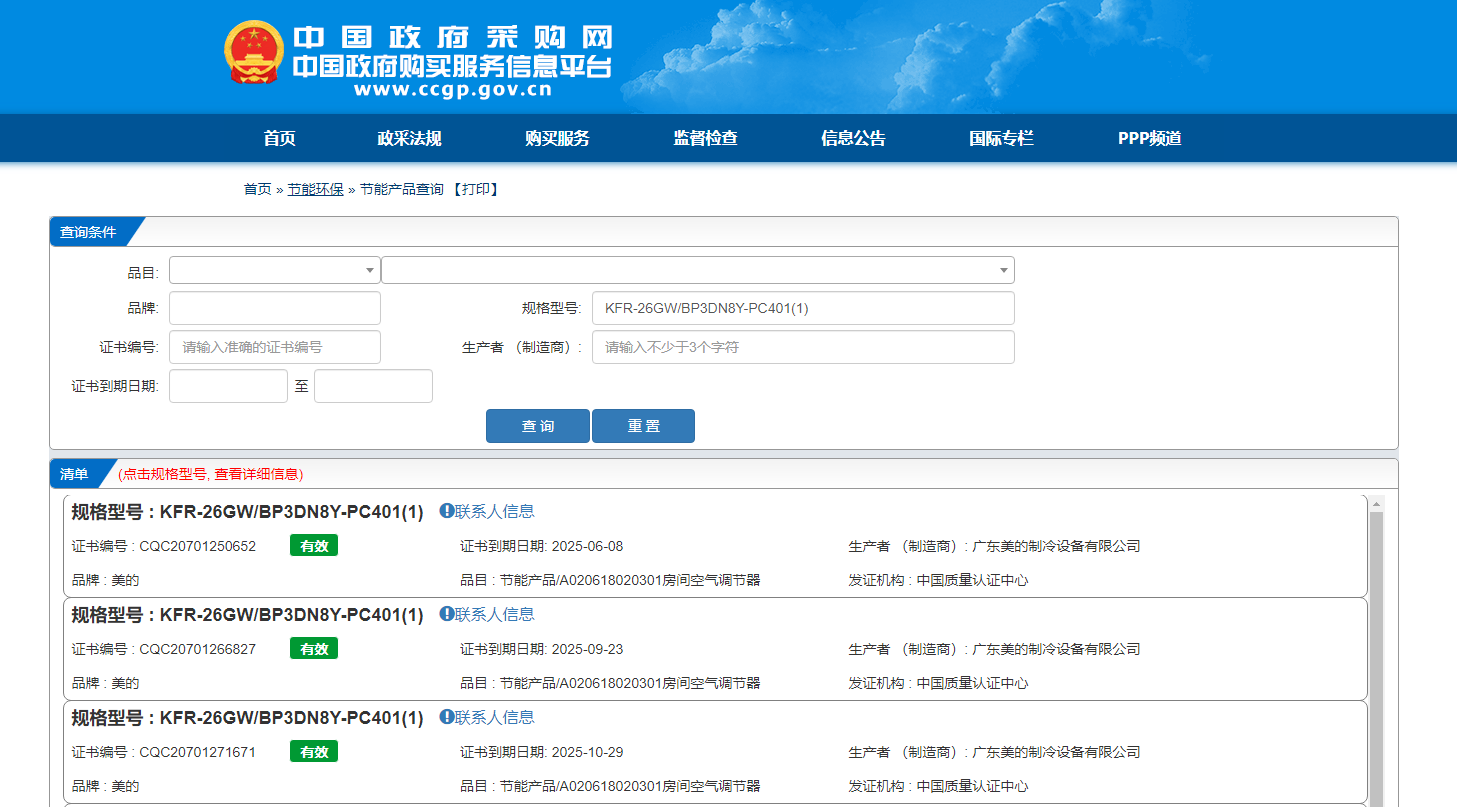Viewport: 1457px width, 807px height.
Task: Click the certificate expiry start date field
Action: [228, 386]
